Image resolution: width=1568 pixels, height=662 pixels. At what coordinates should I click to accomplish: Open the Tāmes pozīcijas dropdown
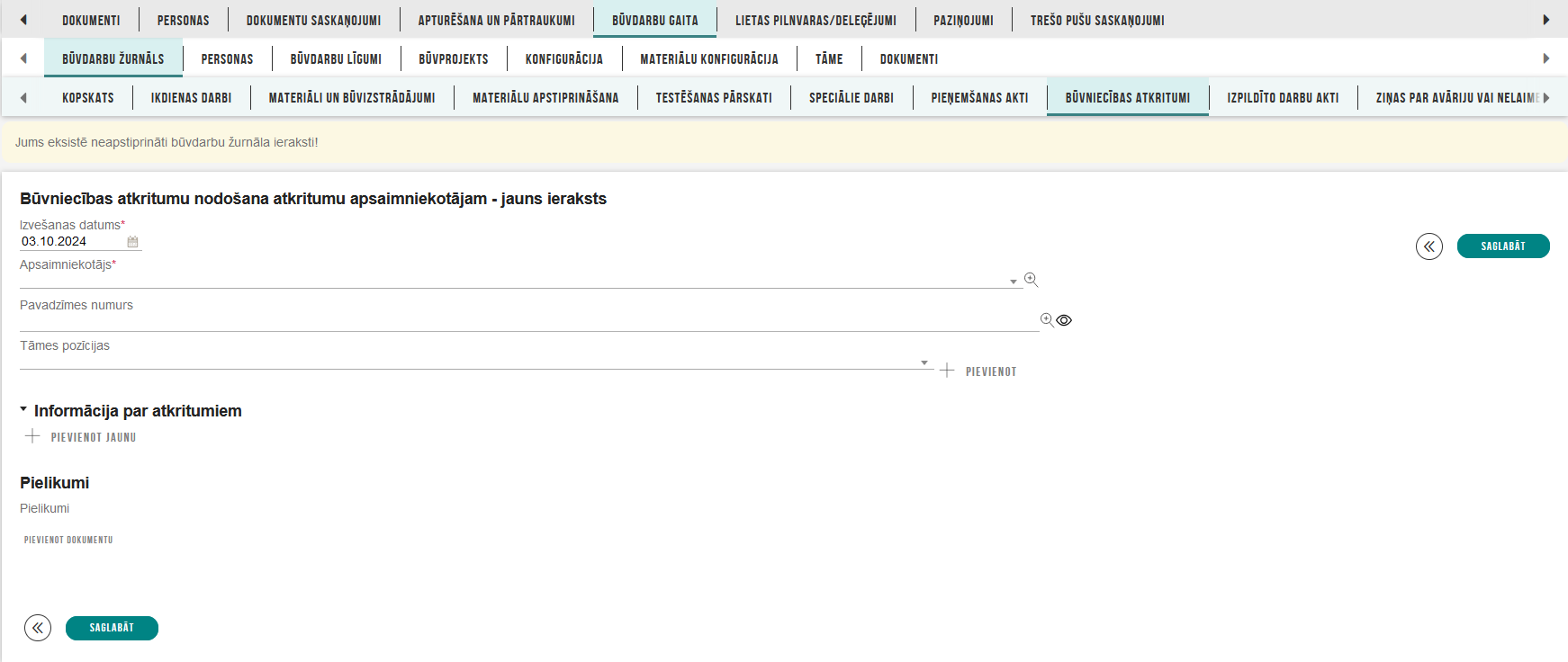[x=924, y=362]
